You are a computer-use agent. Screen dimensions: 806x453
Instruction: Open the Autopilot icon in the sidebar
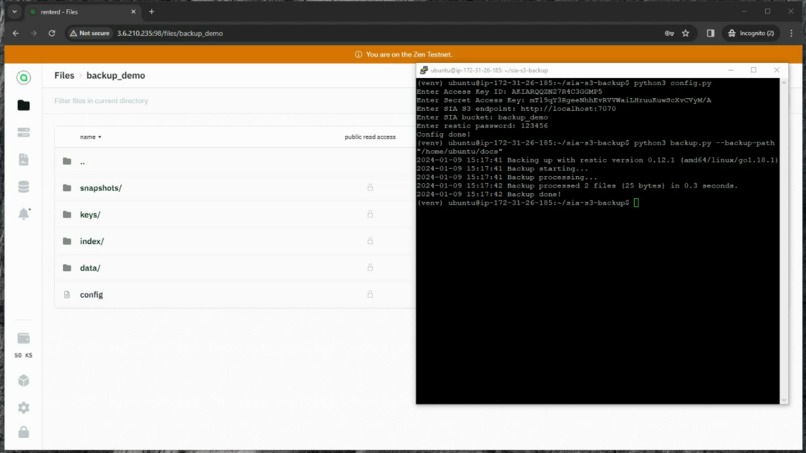pyautogui.click(x=23, y=133)
